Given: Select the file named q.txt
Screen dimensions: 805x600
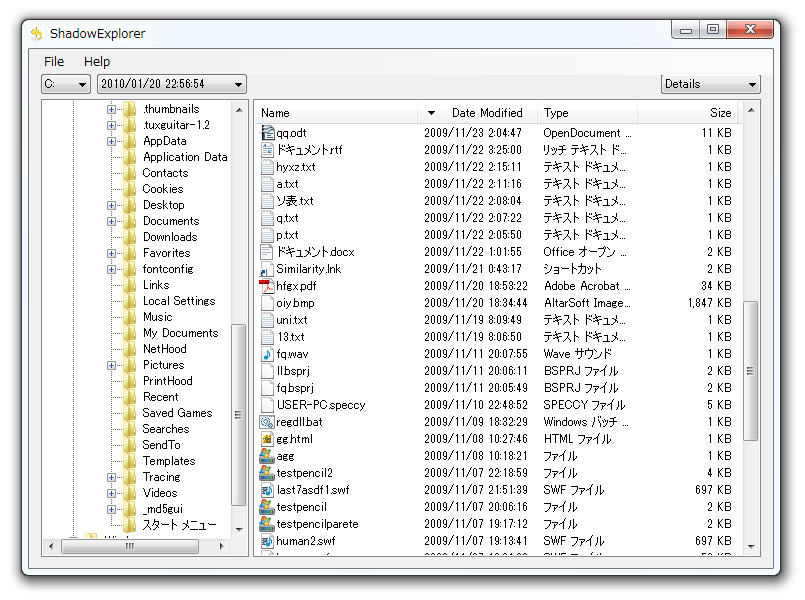Looking at the screenshot, I should point(287,218).
